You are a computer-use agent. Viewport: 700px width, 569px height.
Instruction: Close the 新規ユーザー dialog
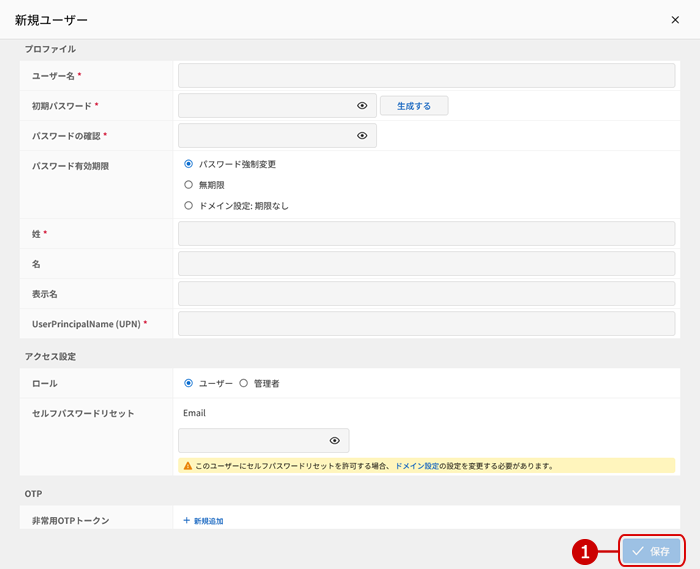coord(675,20)
